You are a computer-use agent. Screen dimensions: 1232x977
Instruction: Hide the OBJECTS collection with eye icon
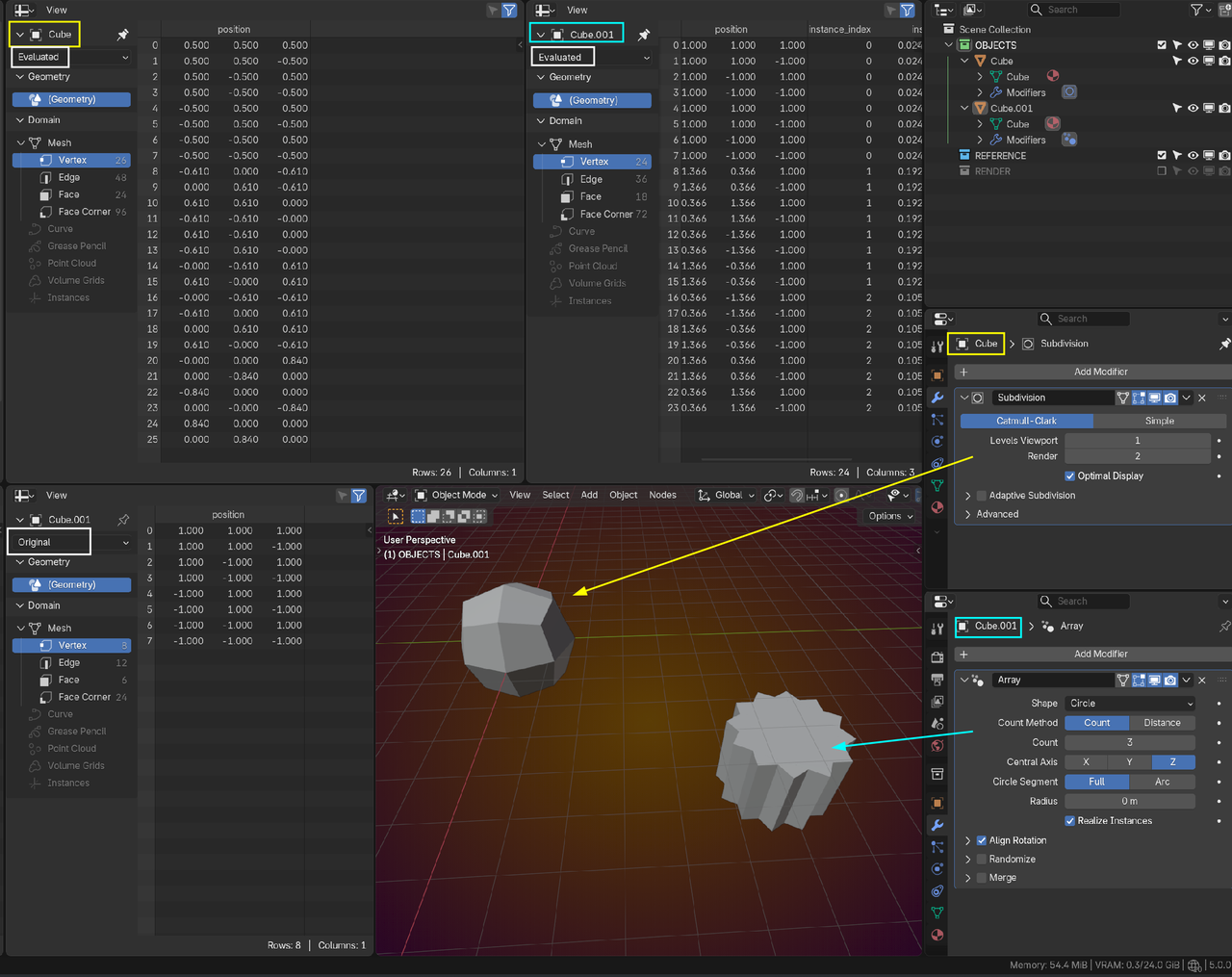click(x=1193, y=45)
